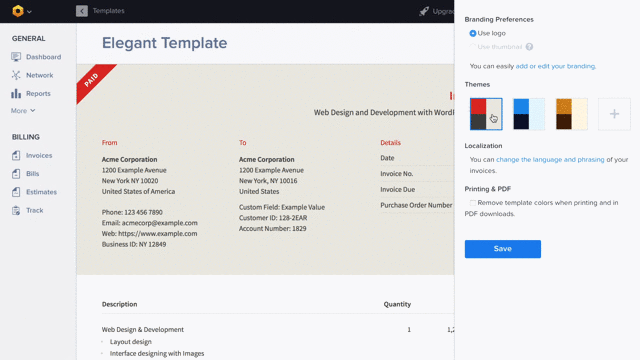Open change the language and phrasing link
The height and width of the screenshot is (360, 640).
click(550, 160)
